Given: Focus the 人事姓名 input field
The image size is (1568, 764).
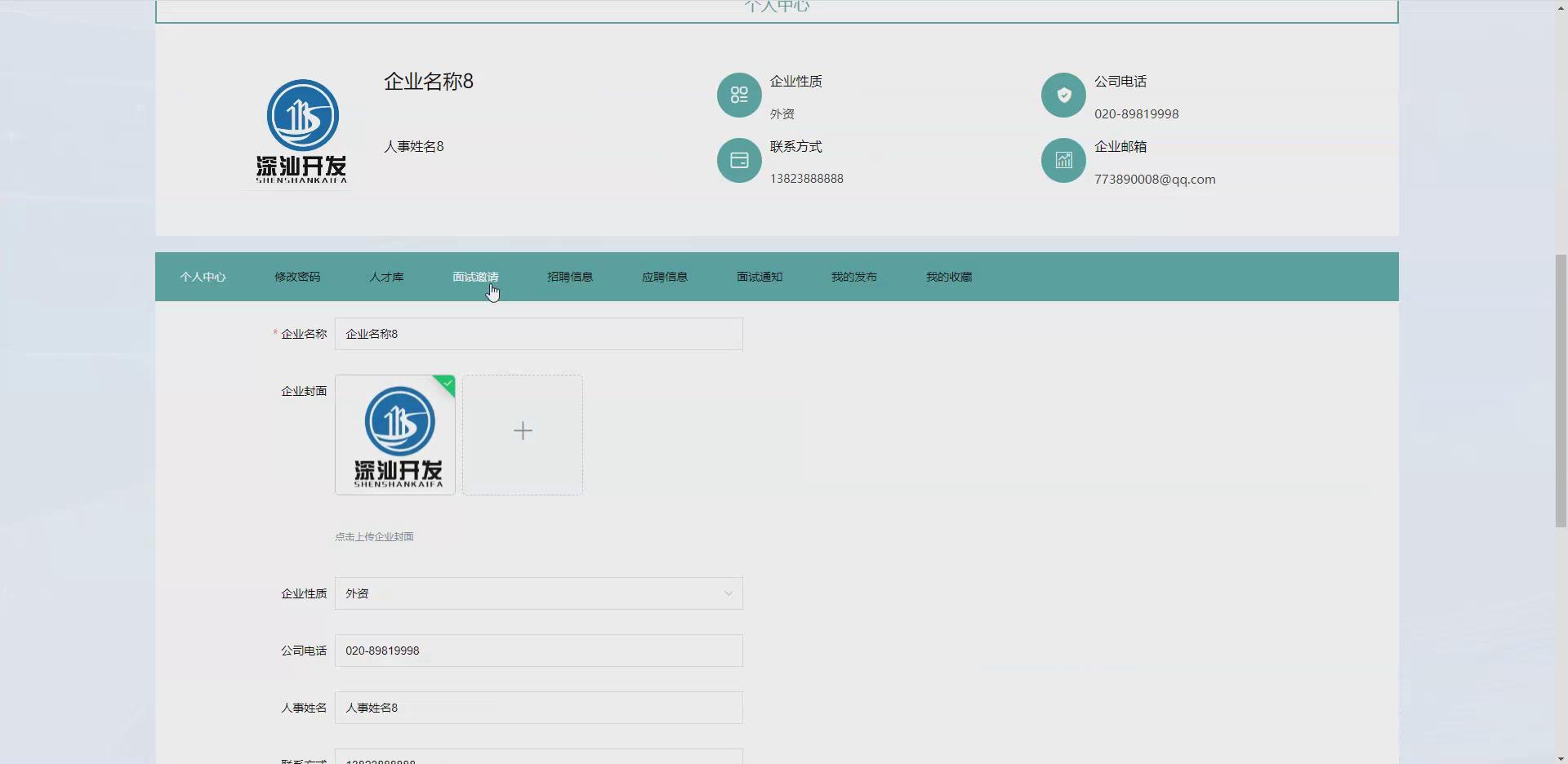Looking at the screenshot, I should (x=539, y=708).
